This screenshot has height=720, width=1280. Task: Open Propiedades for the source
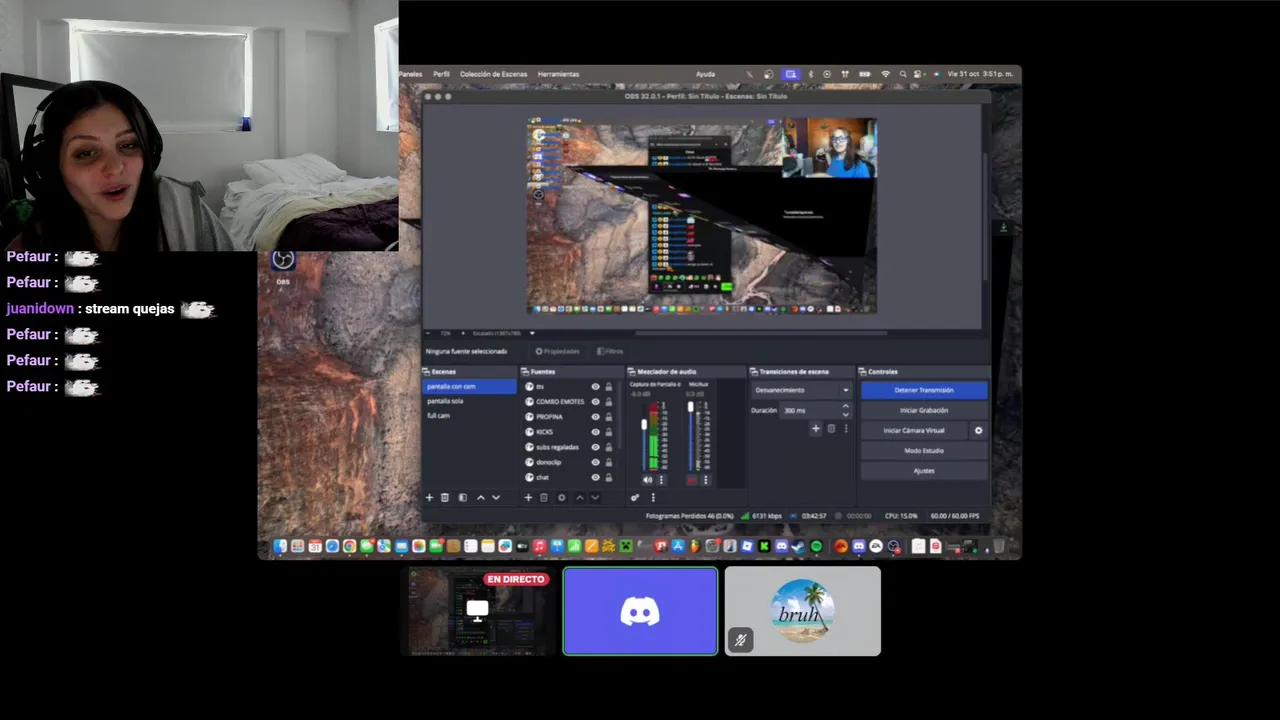pos(558,351)
